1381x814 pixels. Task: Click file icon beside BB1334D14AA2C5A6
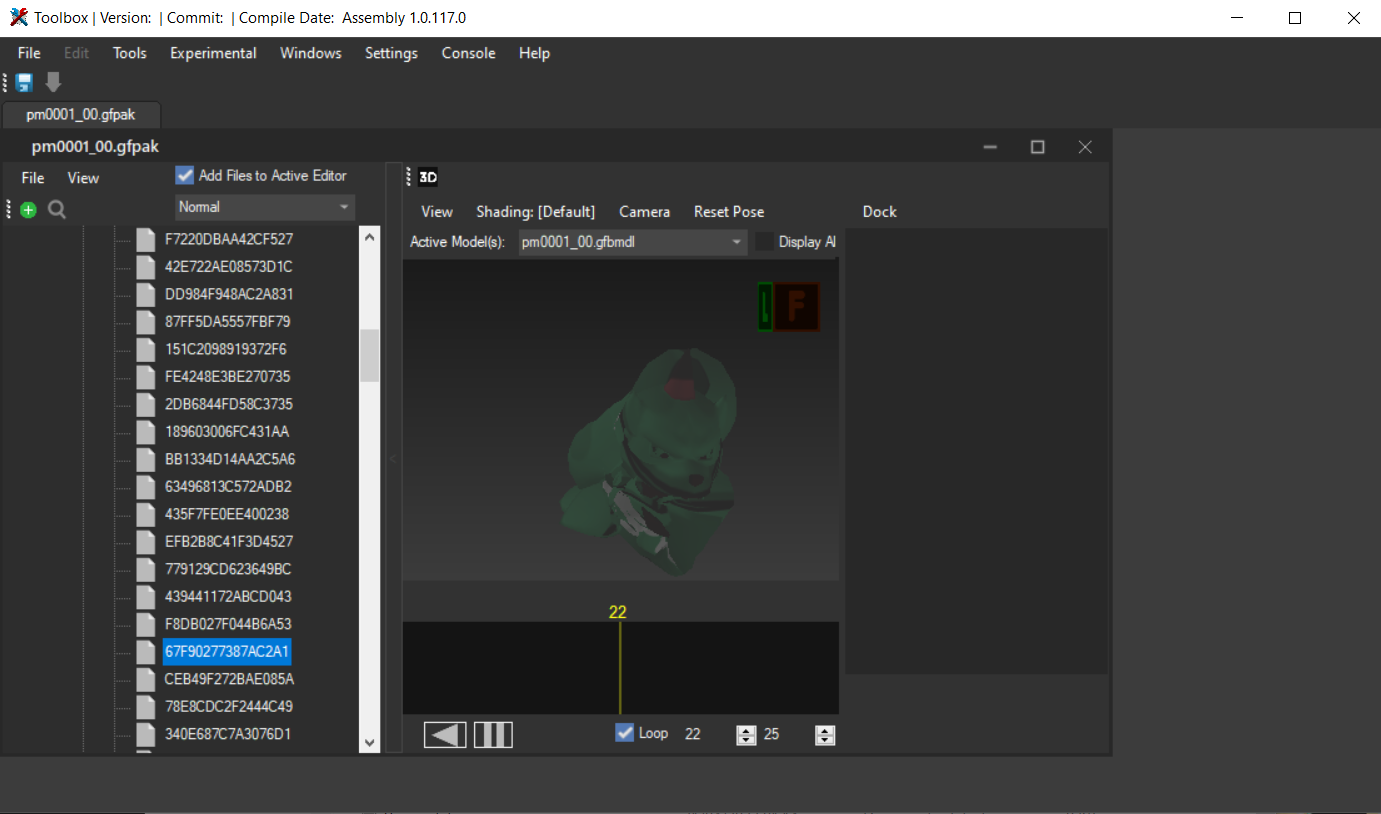pyautogui.click(x=146, y=460)
